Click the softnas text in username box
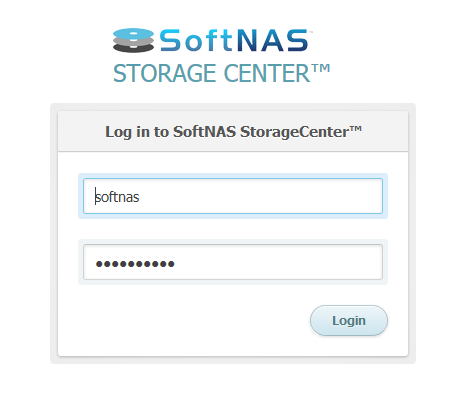 117,197
